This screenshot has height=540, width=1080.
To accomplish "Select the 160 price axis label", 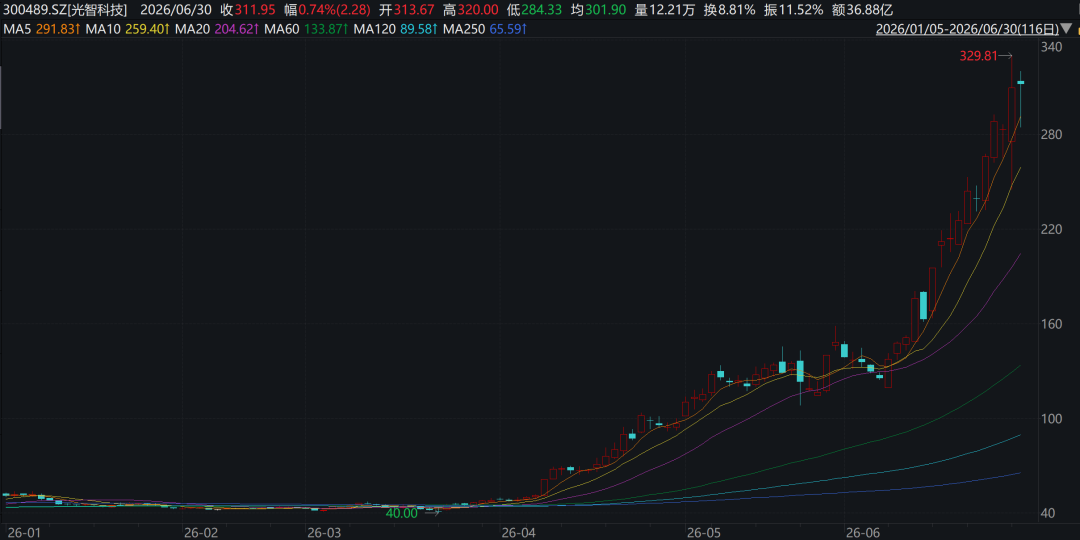I will tap(1050, 323).
